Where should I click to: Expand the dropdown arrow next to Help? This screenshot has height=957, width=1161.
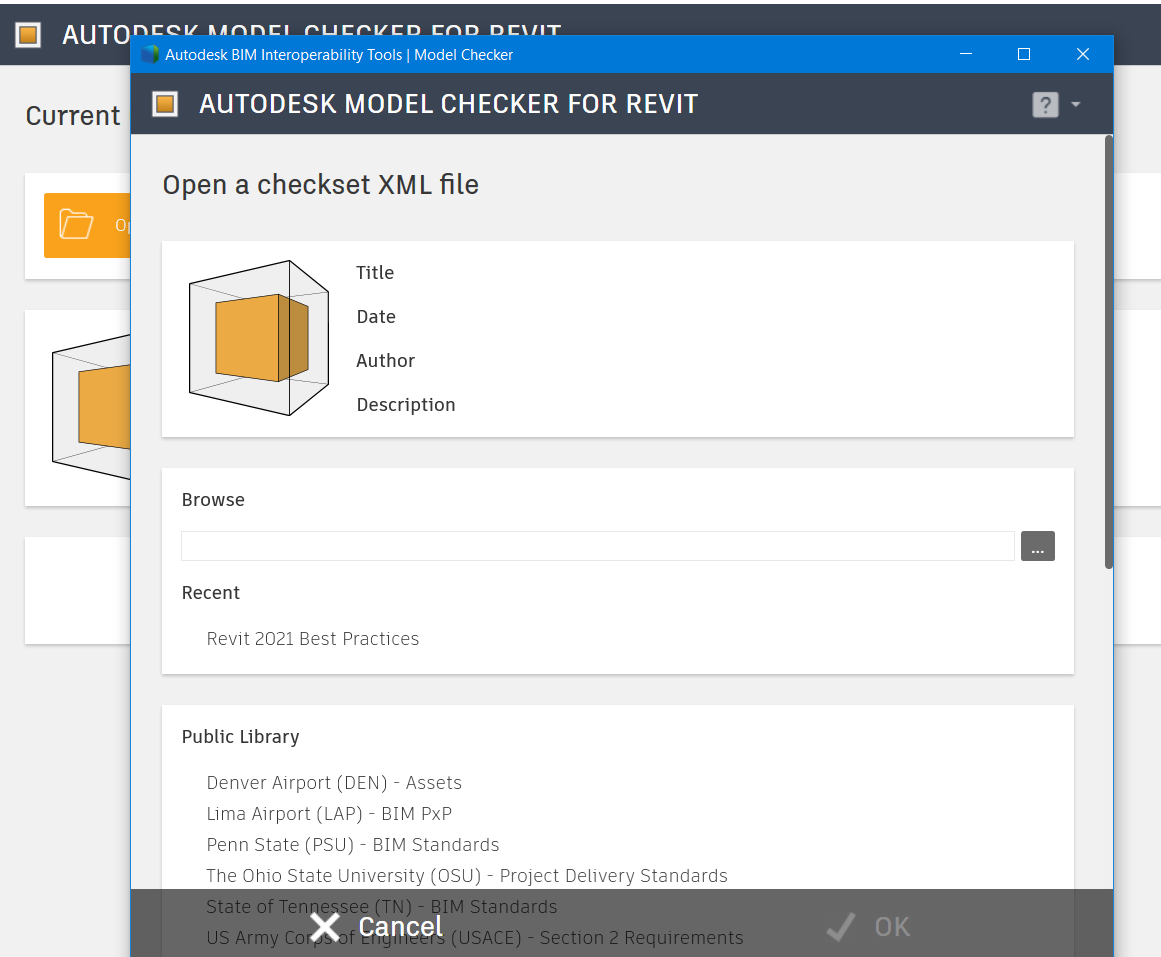click(x=1075, y=104)
